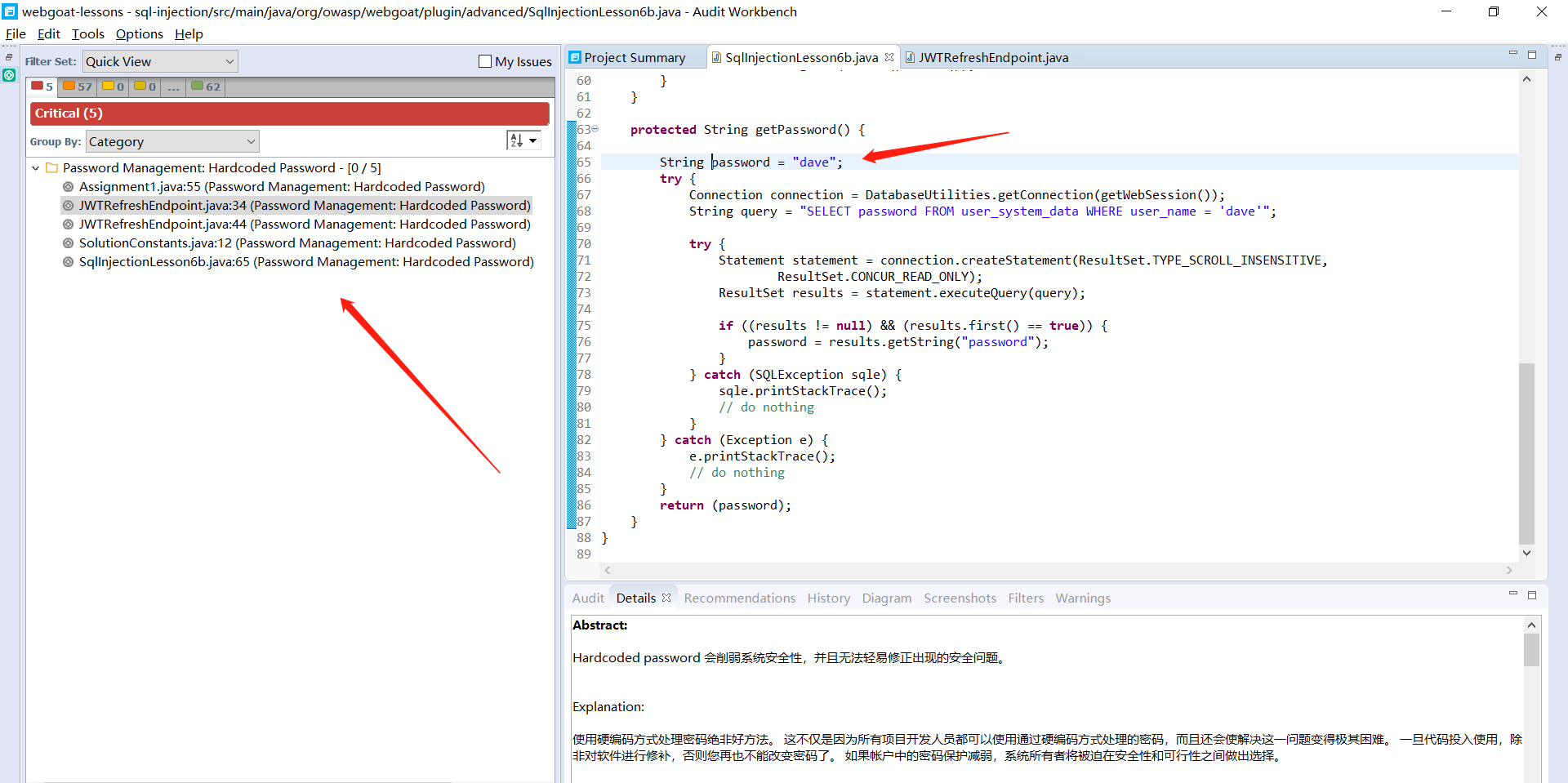Open the Tools menu
Screen dimensions: 1568x783
87,34
